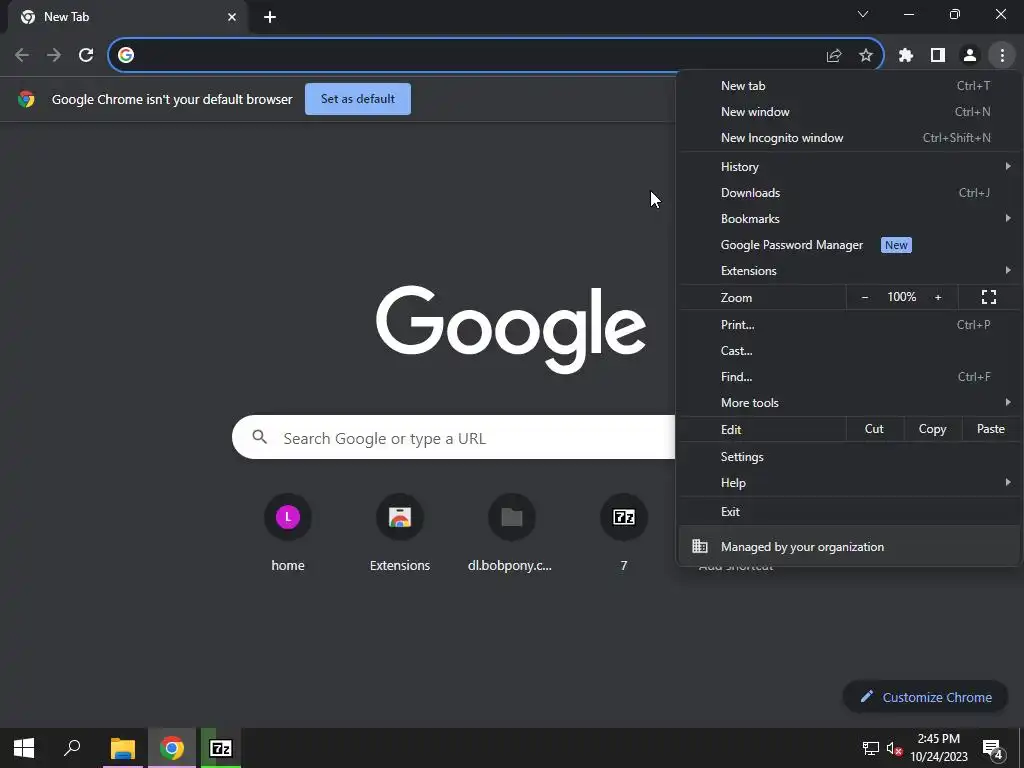This screenshot has height=768, width=1024.
Task: Expand the More tools submenu
Action: (849, 402)
